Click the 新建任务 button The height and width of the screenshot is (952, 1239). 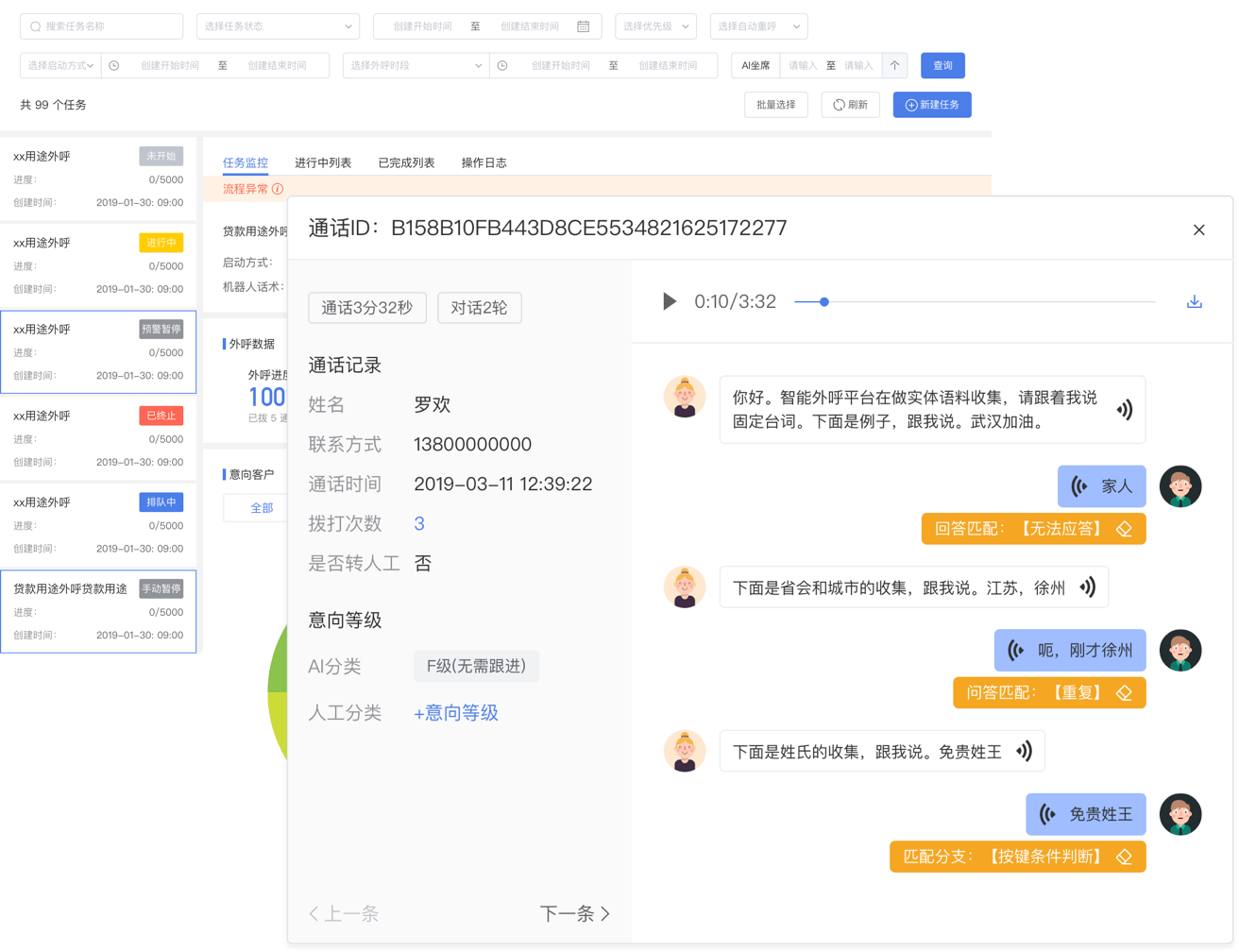tap(931, 105)
